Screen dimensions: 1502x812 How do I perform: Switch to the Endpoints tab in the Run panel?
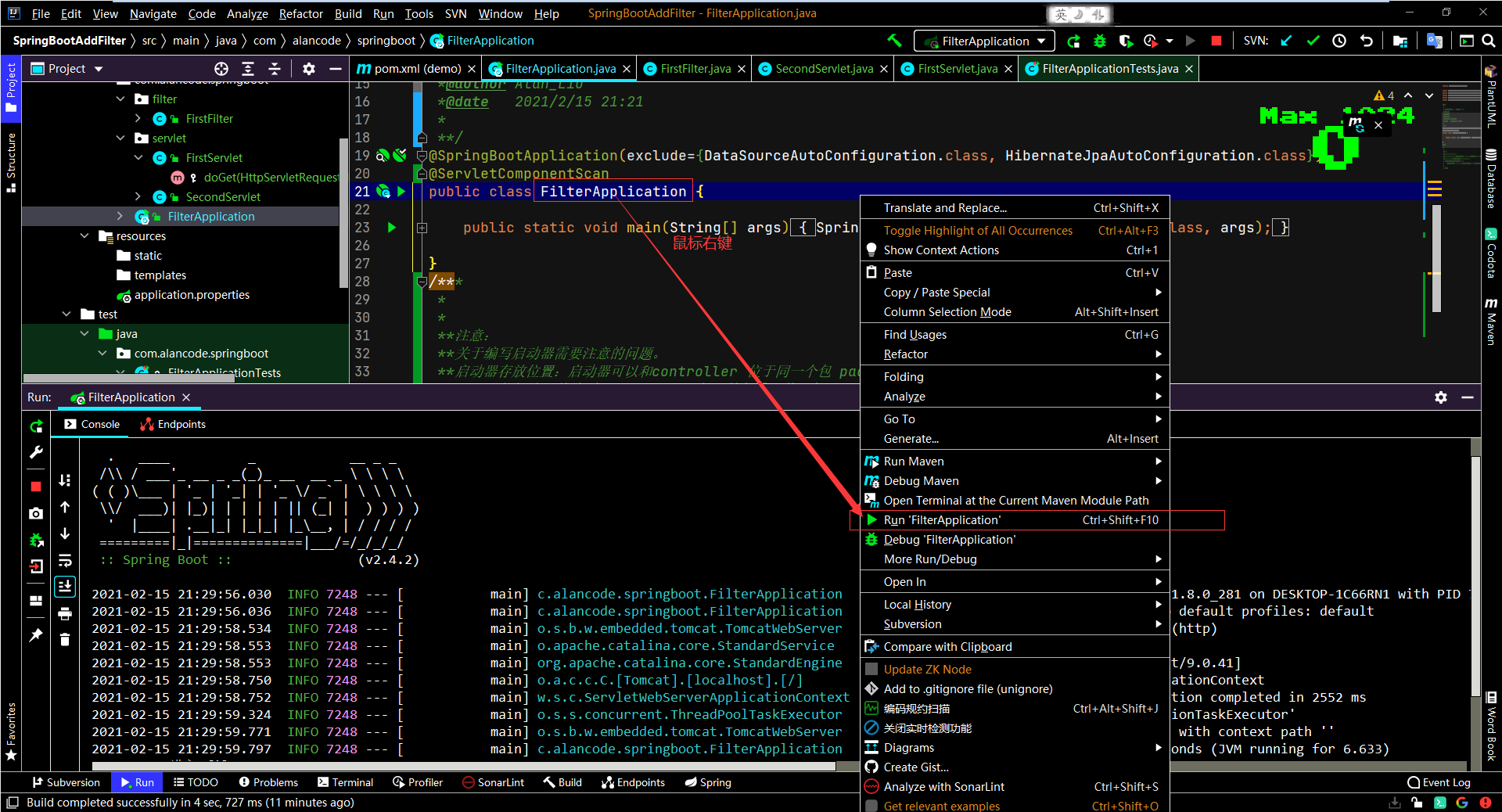[173, 424]
